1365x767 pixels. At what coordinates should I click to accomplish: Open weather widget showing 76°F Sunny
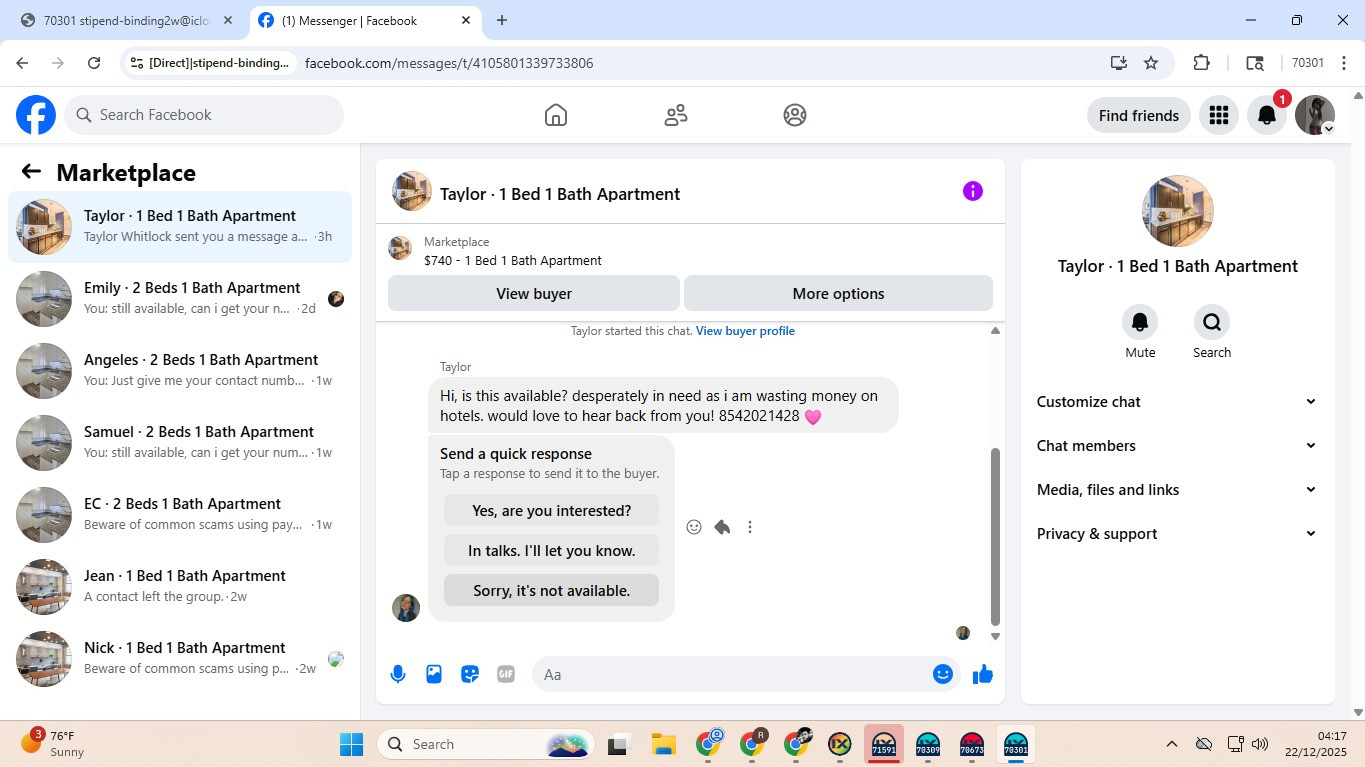pyautogui.click(x=52, y=744)
